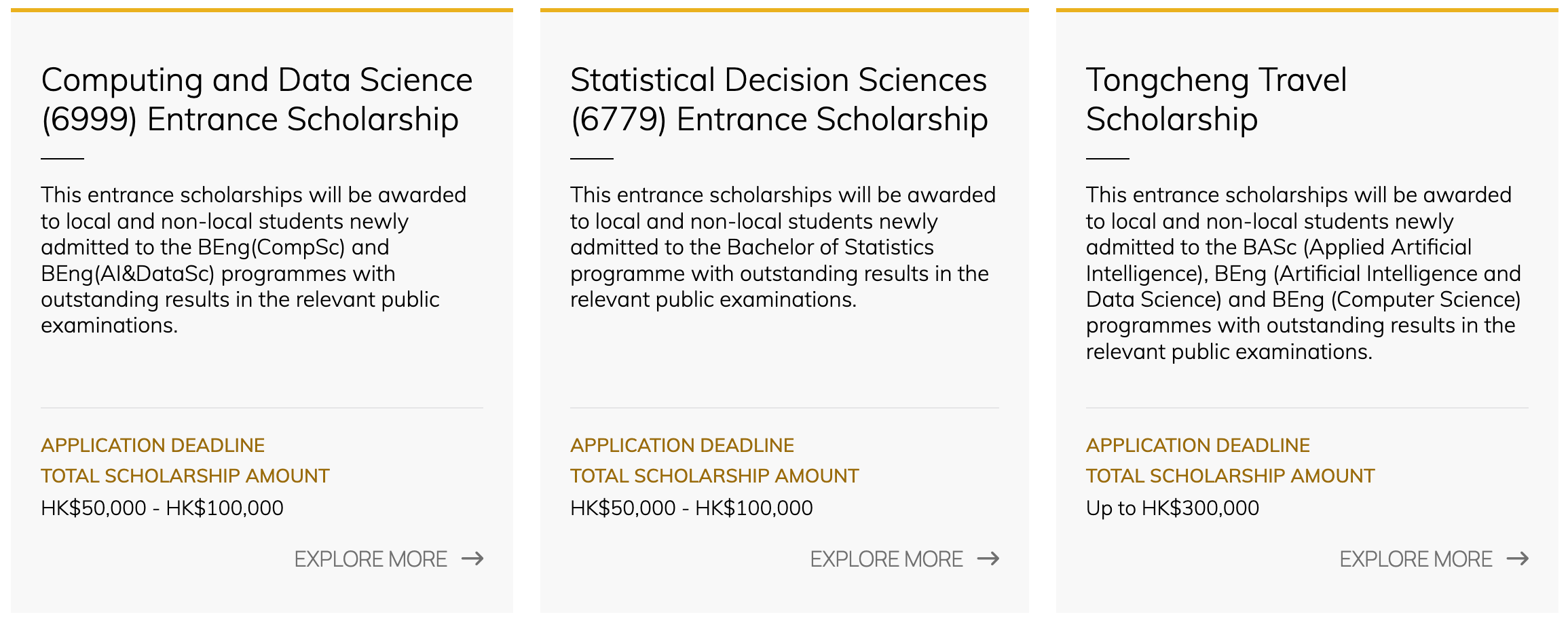The width and height of the screenshot is (1568, 623).
Task: Select the Statistical Decision Sciences (6779) title
Action: point(779,100)
